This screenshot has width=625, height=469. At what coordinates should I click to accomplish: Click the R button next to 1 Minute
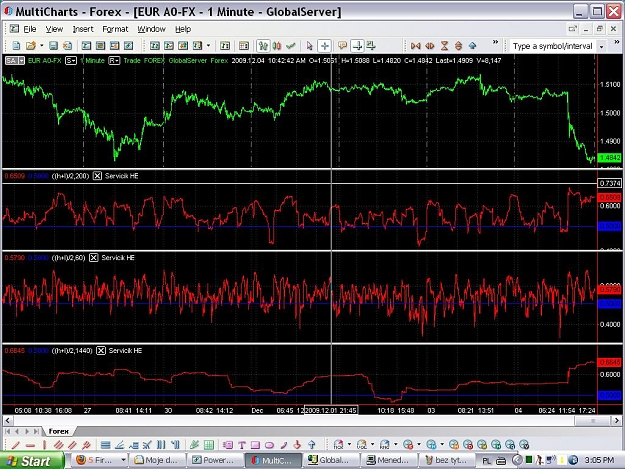(114, 61)
